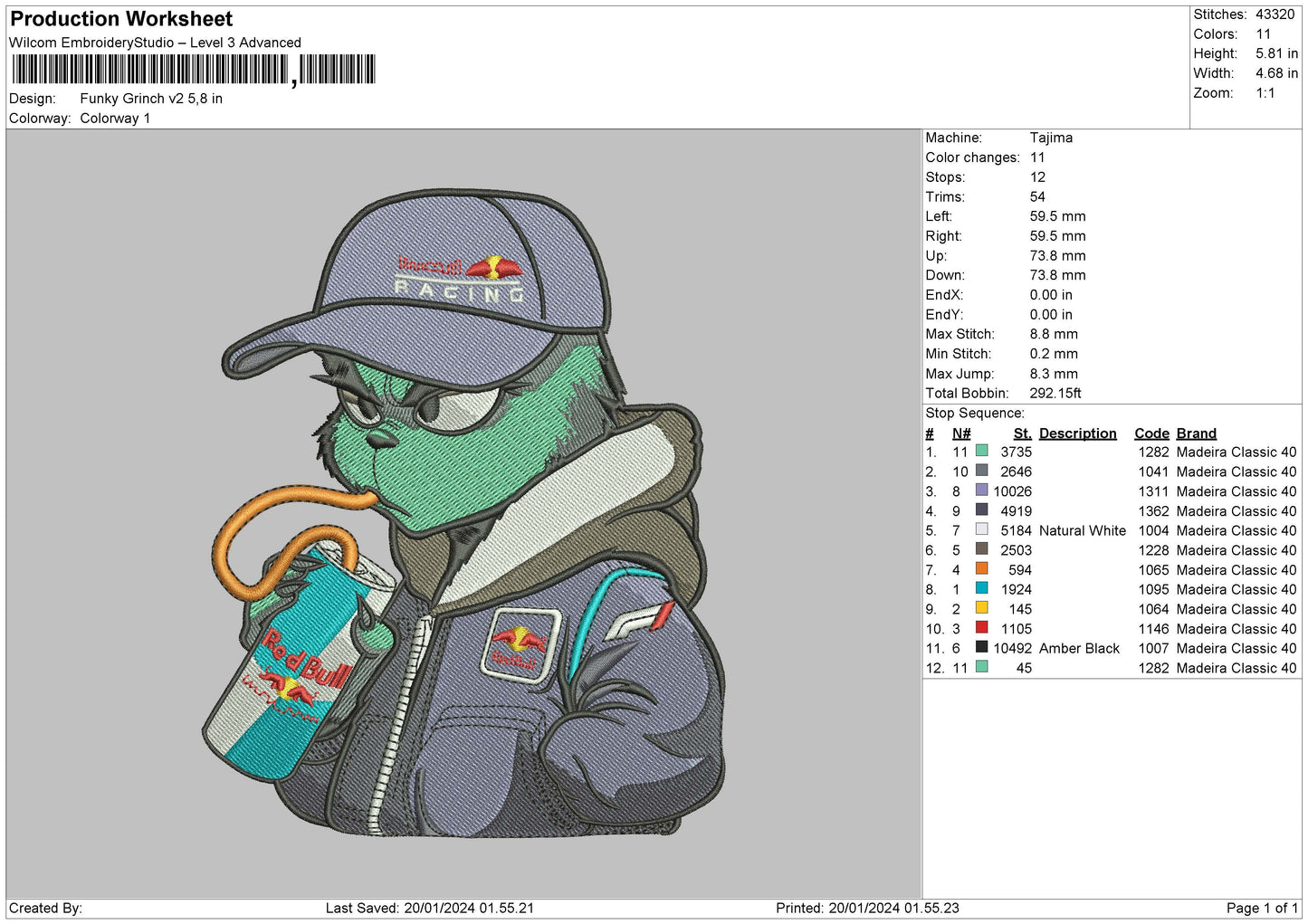Select the Last Saved timestamp 20/01/2024 01.55.21

pyautogui.click(x=469, y=908)
